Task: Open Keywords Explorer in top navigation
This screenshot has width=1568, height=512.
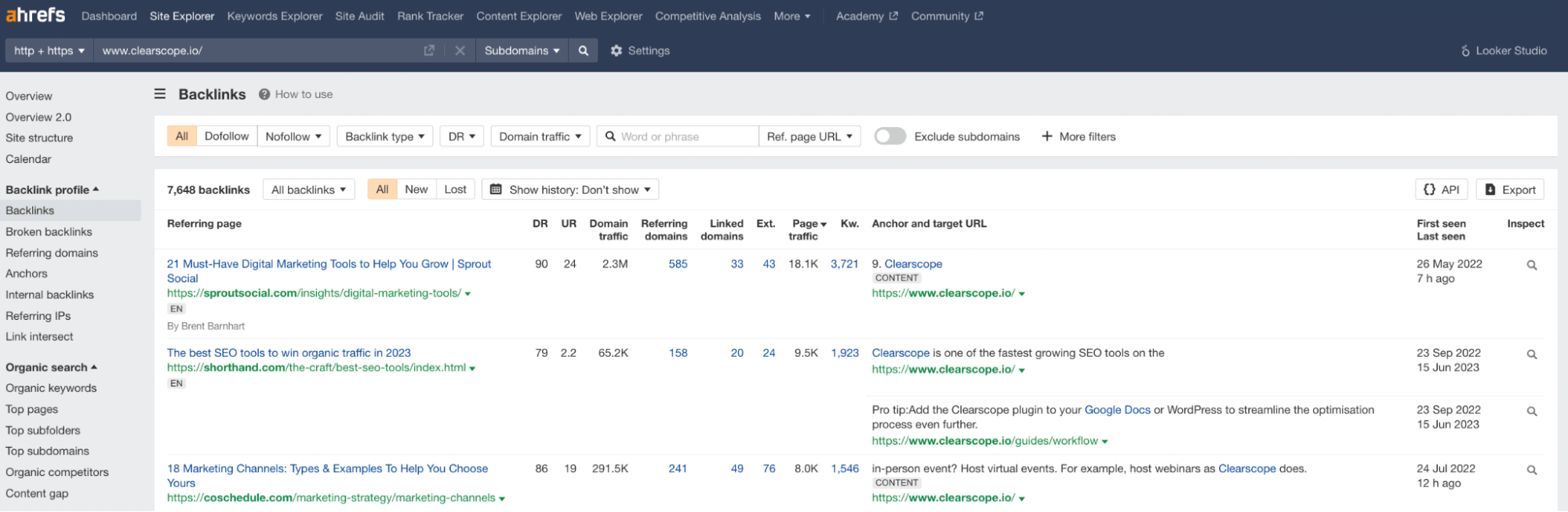Action: [275, 16]
